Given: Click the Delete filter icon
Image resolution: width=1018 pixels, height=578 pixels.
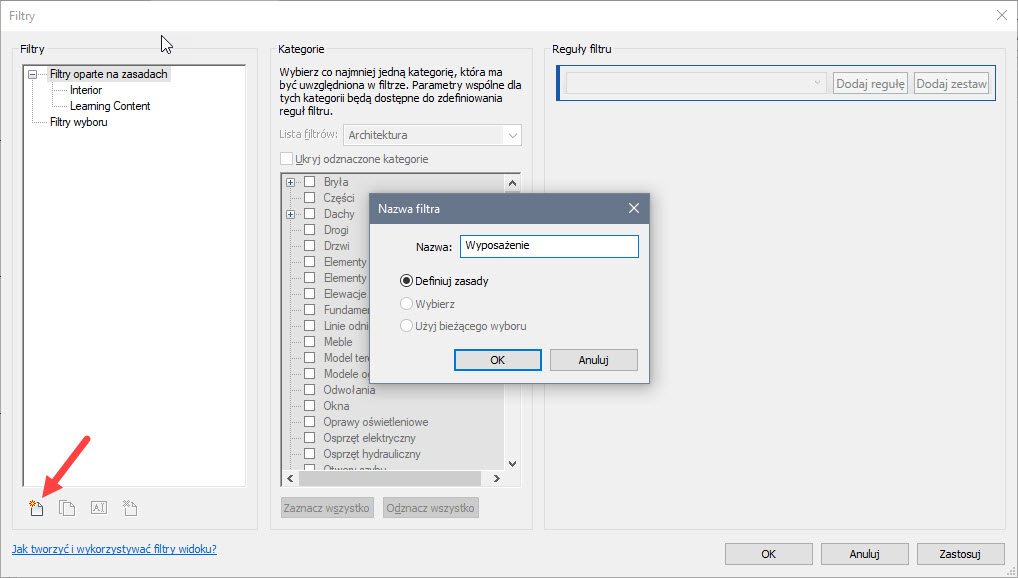Looking at the screenshot, I should (129, 508).
